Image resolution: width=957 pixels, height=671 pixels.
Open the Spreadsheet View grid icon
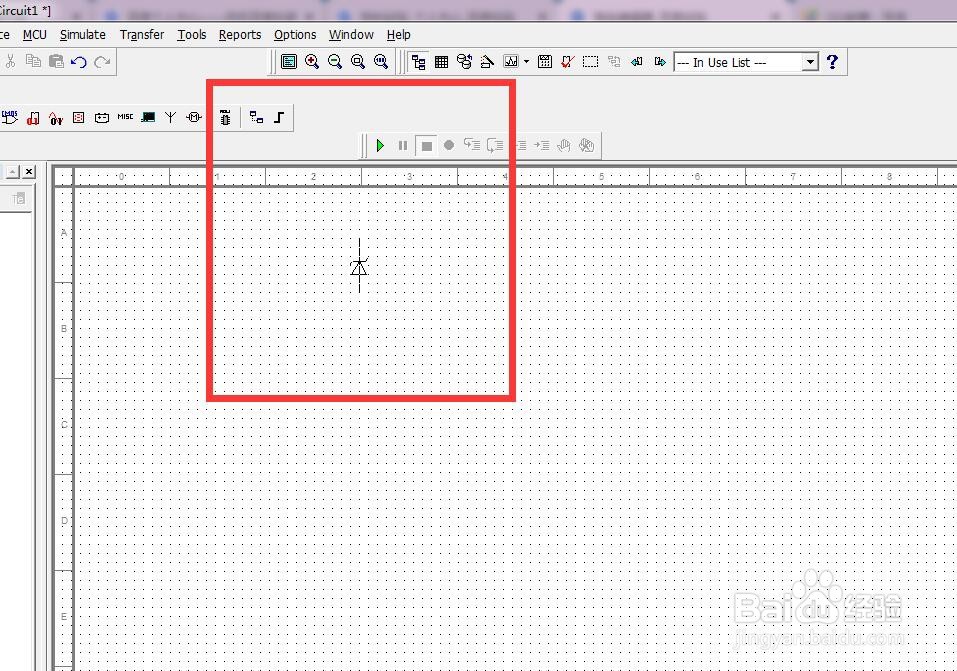(441, 62)
